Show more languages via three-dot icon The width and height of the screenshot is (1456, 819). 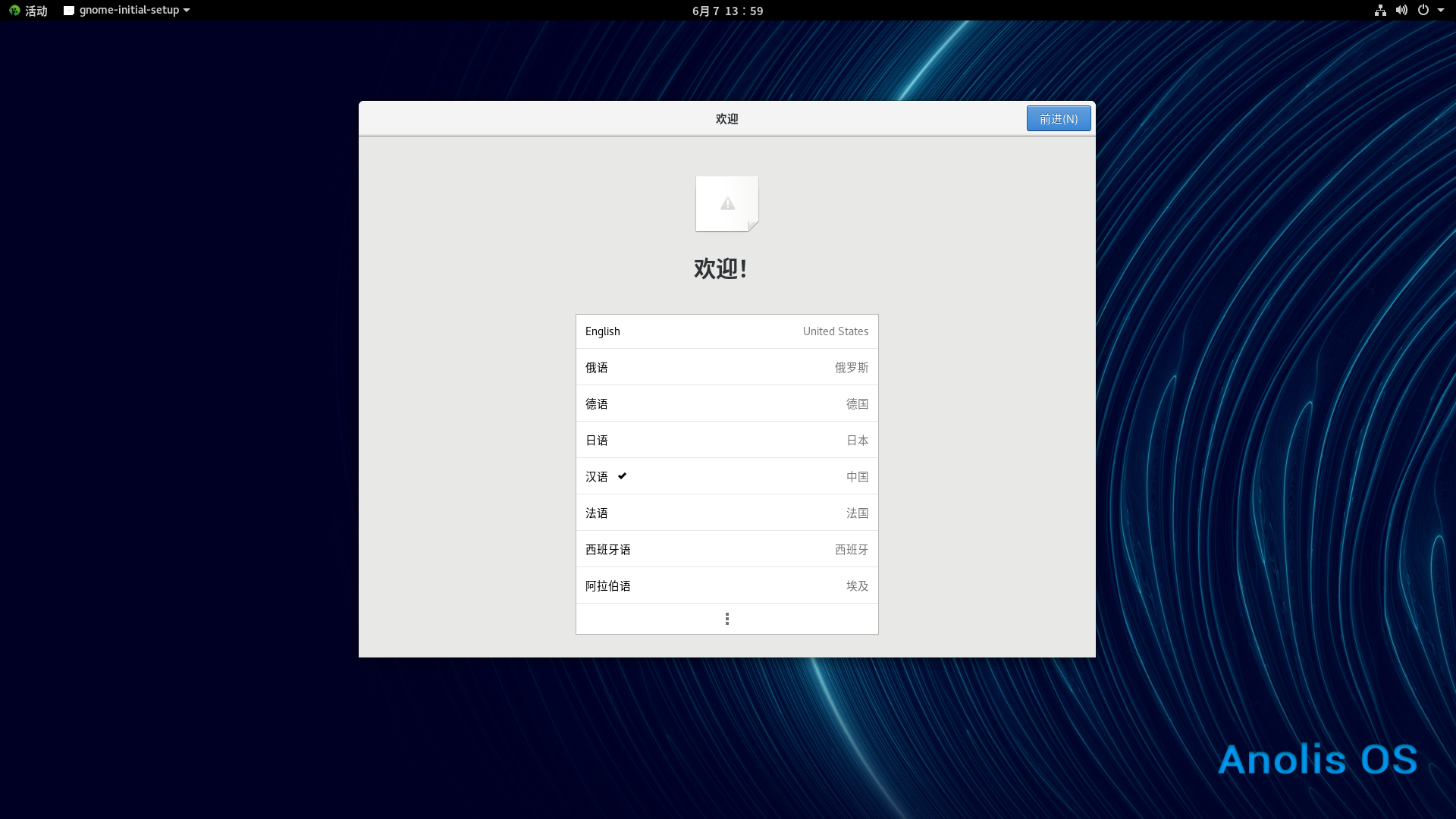pyautogui.click(x=726, y=619)
